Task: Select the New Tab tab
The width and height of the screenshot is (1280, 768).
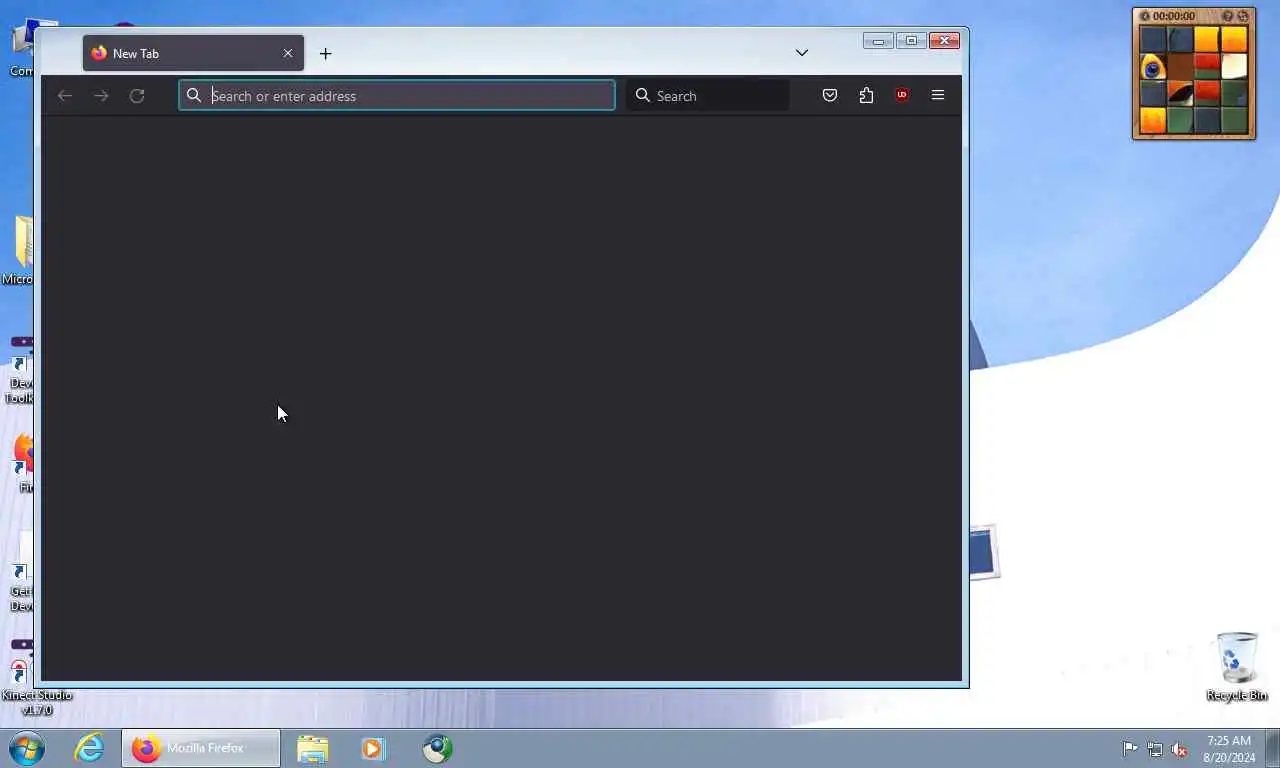Action: click(x=193, y=53)
